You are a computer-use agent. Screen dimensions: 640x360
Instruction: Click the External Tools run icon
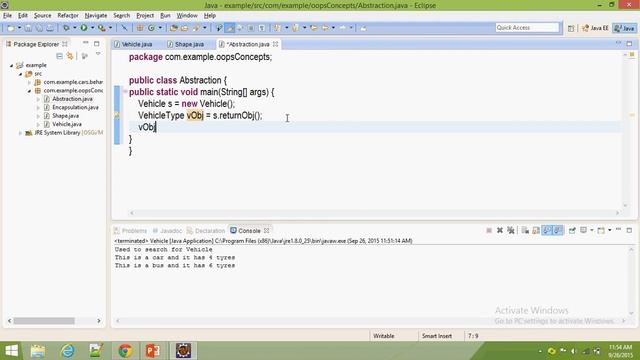tap(102, 28)
